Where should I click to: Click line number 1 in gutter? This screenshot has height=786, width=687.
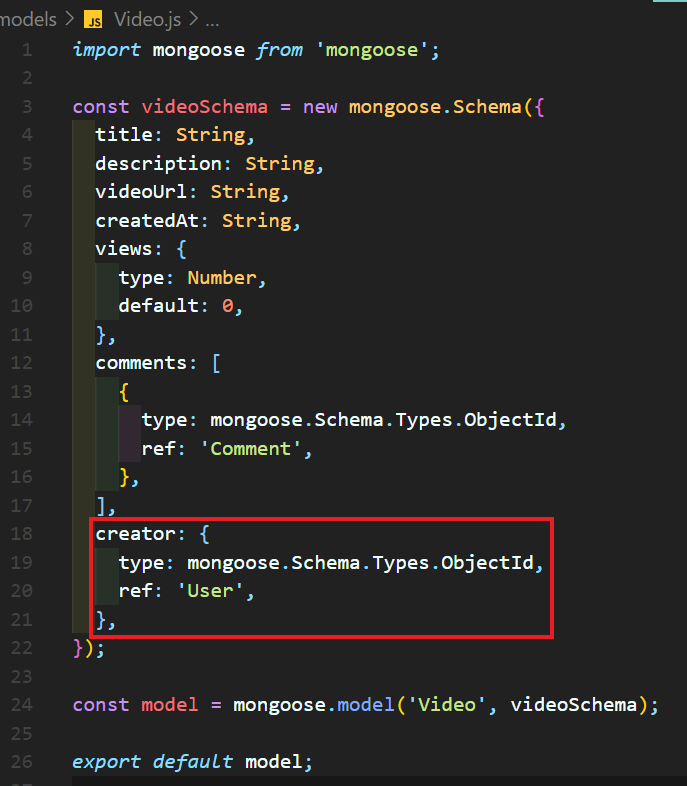[x=27, y=50]
